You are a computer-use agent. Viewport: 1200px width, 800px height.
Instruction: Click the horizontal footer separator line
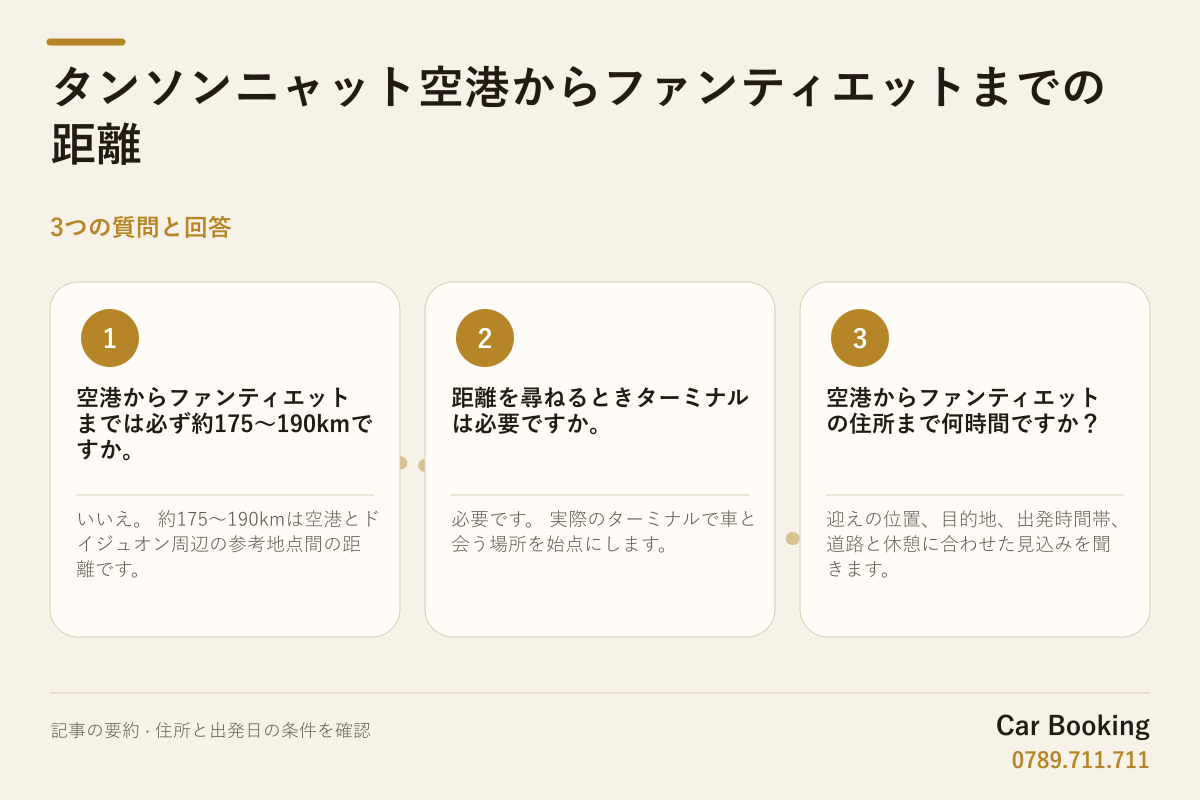[600, 693]
